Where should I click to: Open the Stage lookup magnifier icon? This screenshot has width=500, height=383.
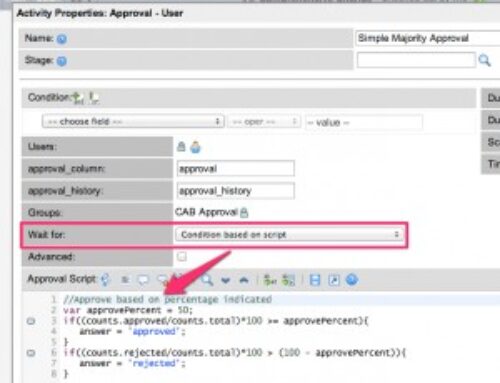point(484,60)
